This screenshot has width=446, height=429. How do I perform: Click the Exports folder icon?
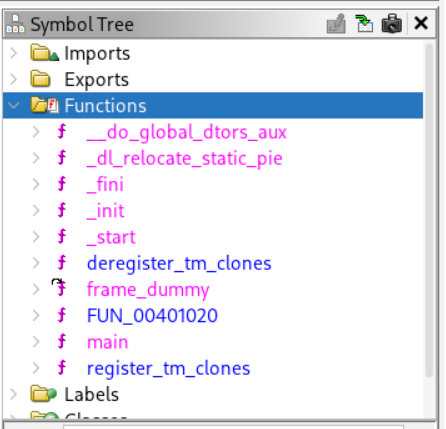click(x=40, y=79)
